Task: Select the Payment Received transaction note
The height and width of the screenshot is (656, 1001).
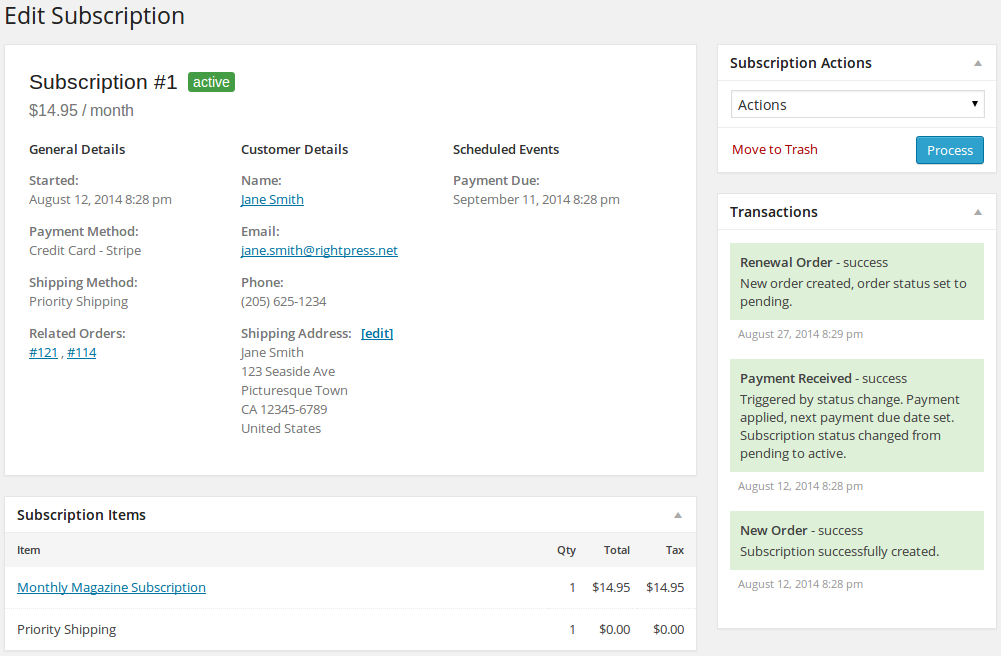Action: pos(856,415)
